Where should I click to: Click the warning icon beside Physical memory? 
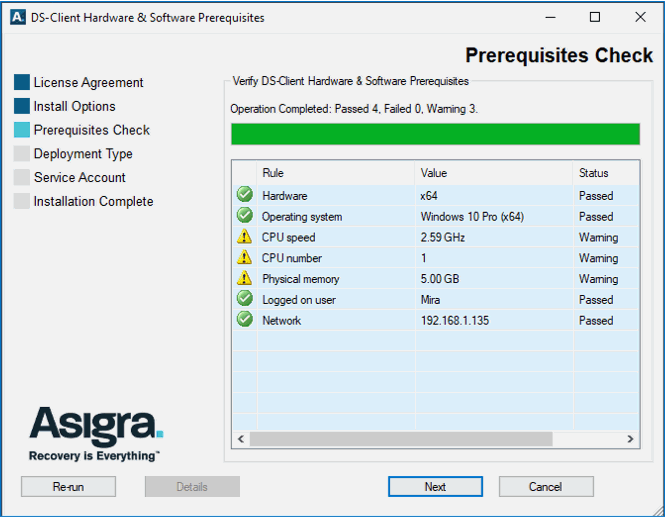point(244,278)
